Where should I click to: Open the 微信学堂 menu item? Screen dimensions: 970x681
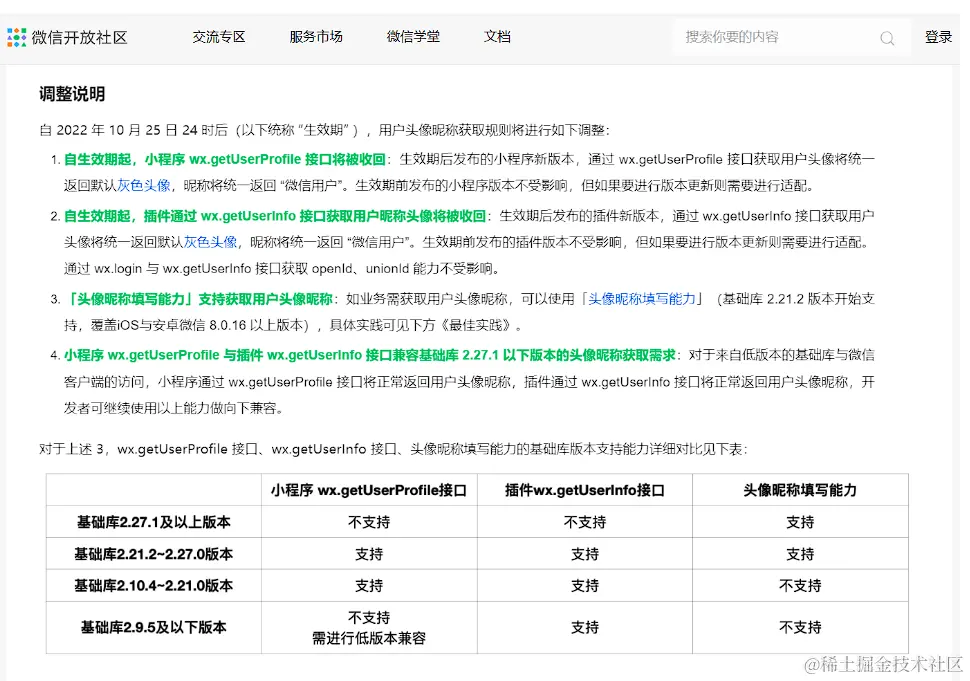pyautogui.click(x=413, y=37)
